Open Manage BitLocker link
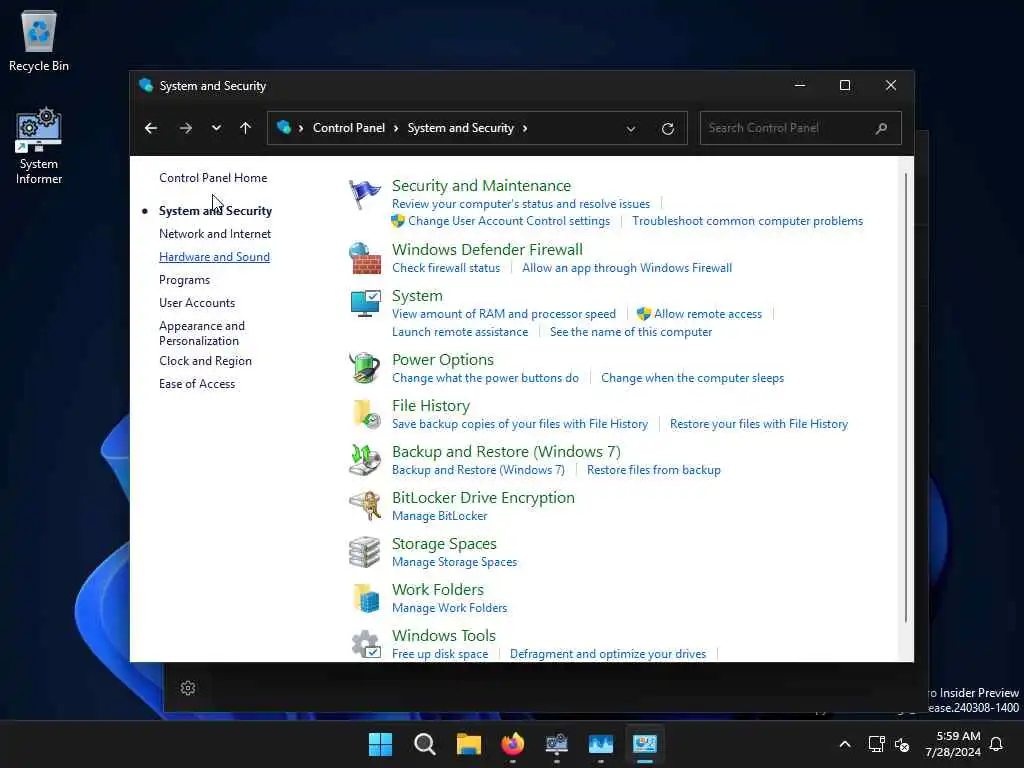The image size is (1024, 768). click(x=440, y=516)
